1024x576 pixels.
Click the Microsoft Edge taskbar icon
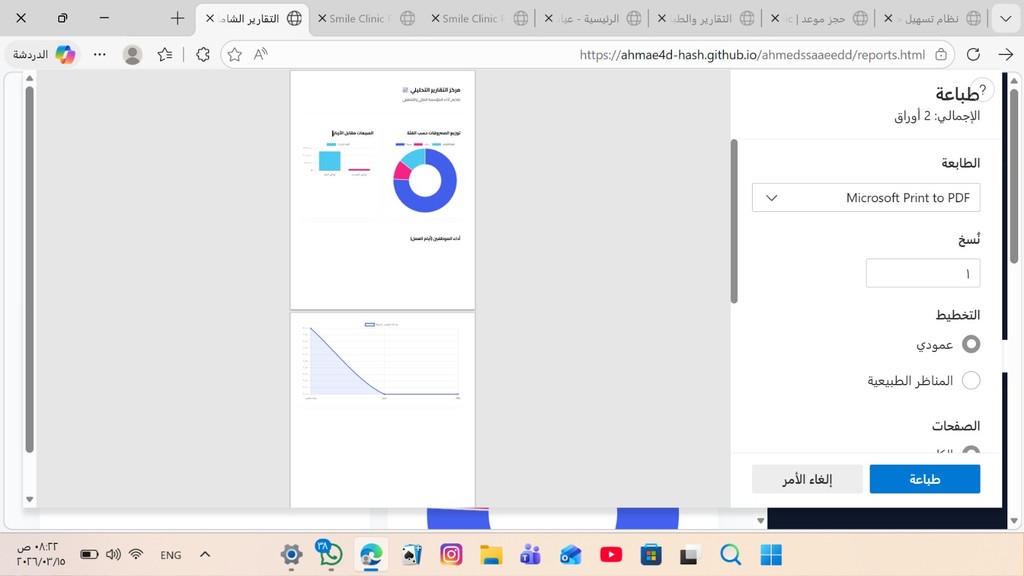pos(371,554)
